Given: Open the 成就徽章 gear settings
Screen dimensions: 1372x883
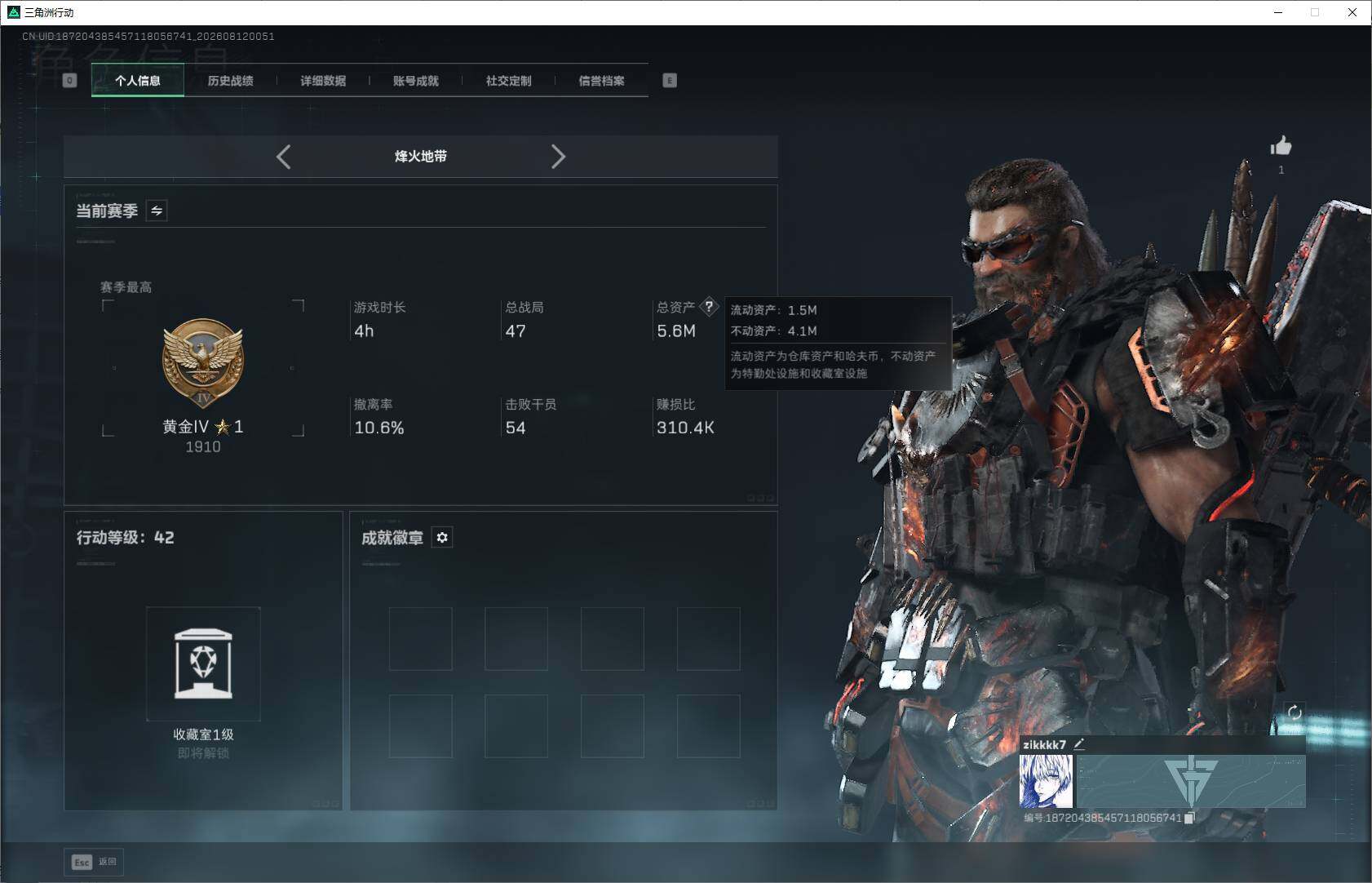Looking at the screenshot, I should click(x=442, y=537).
